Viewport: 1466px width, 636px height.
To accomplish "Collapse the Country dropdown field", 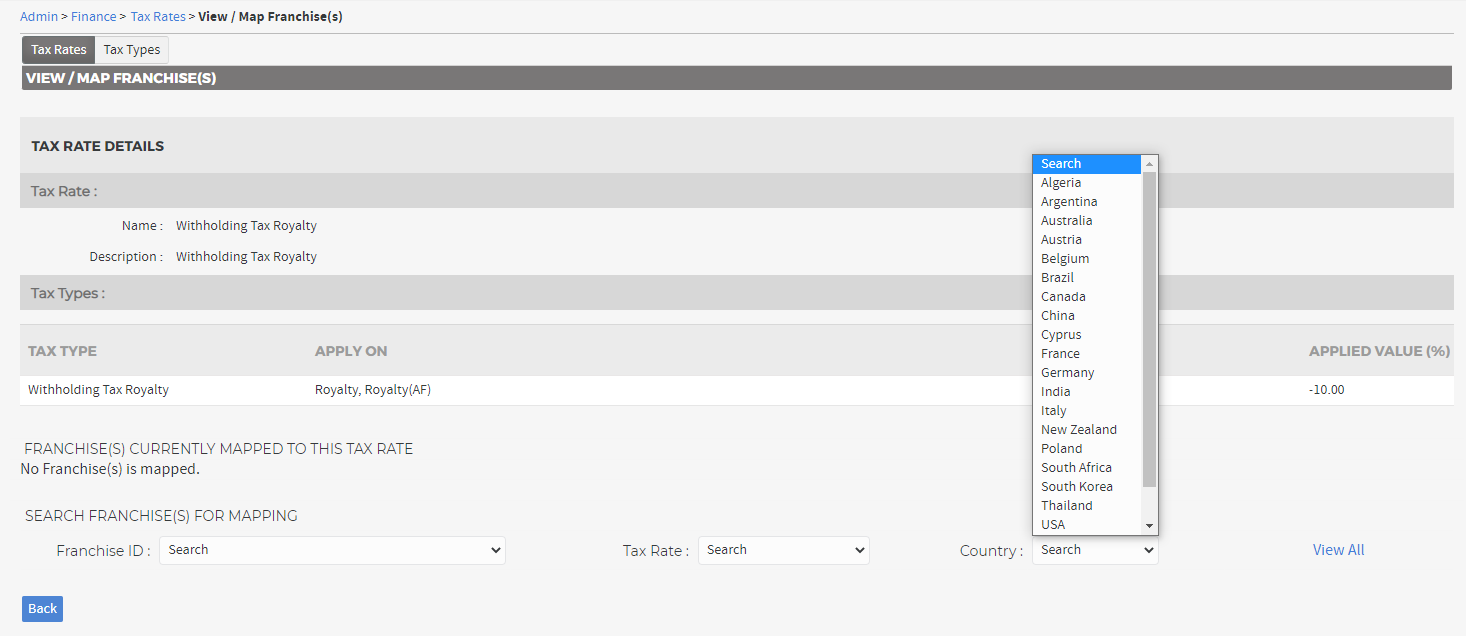I will pos(1094,550).
